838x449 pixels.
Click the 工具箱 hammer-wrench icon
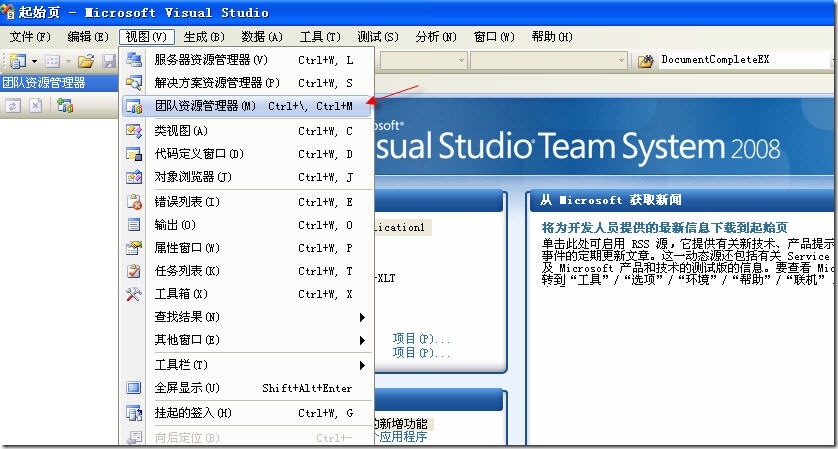pos(134,293)
